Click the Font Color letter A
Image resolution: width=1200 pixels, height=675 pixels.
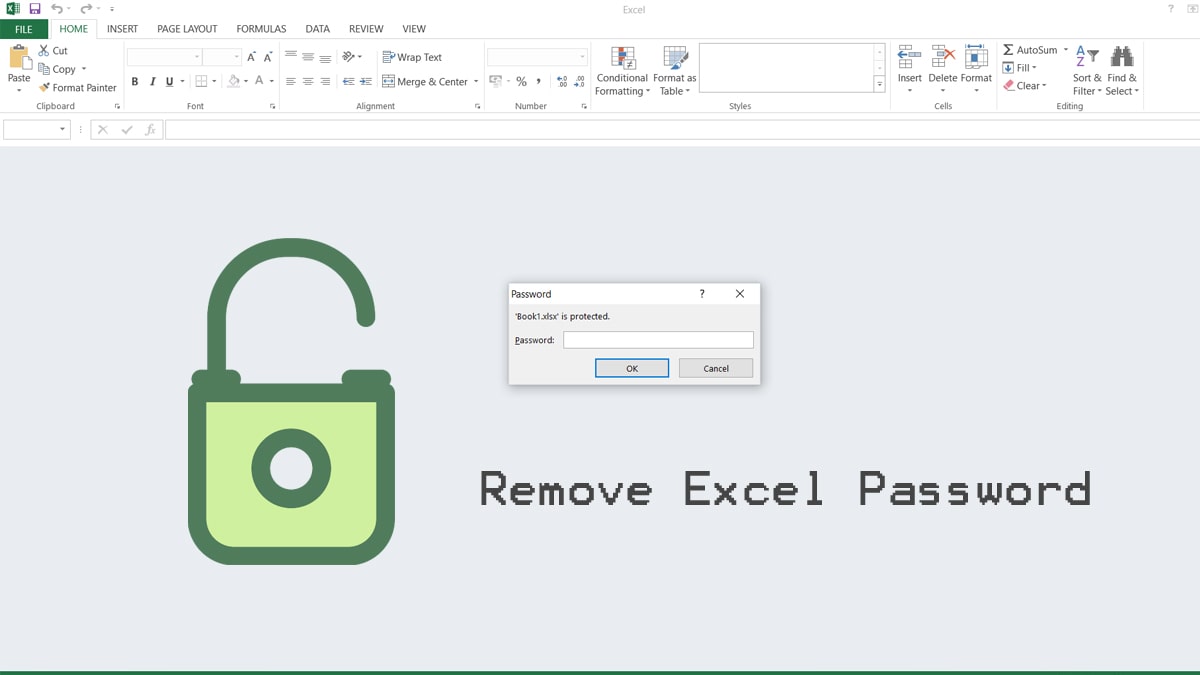point(259,81)
